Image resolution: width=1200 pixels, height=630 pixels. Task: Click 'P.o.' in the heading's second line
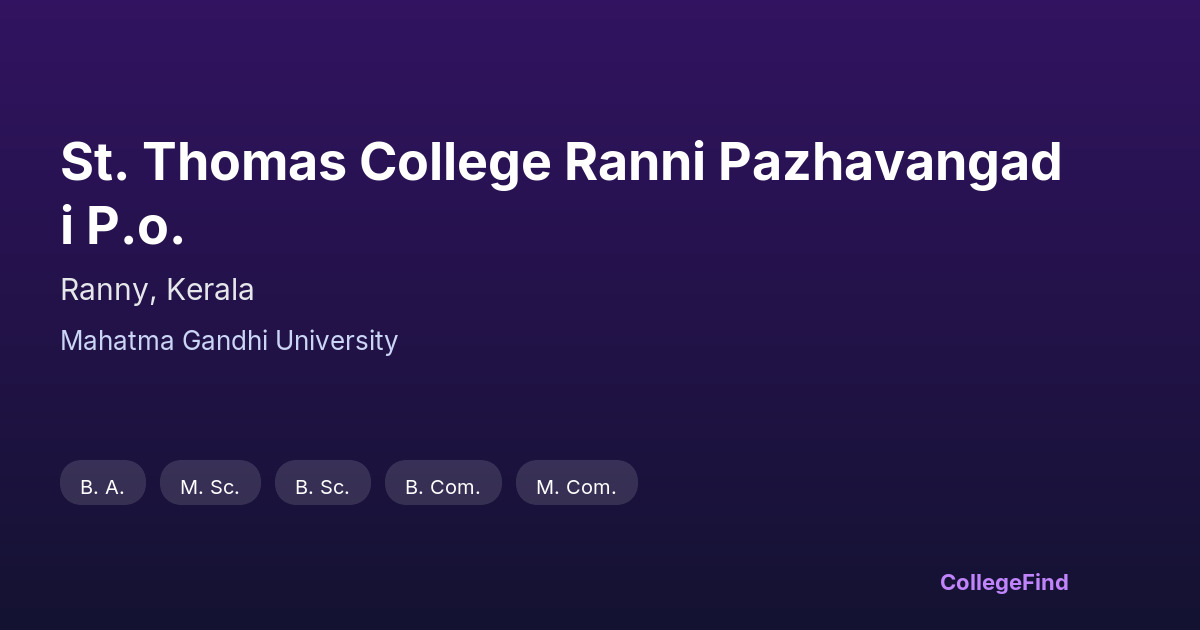pos(135,227)
